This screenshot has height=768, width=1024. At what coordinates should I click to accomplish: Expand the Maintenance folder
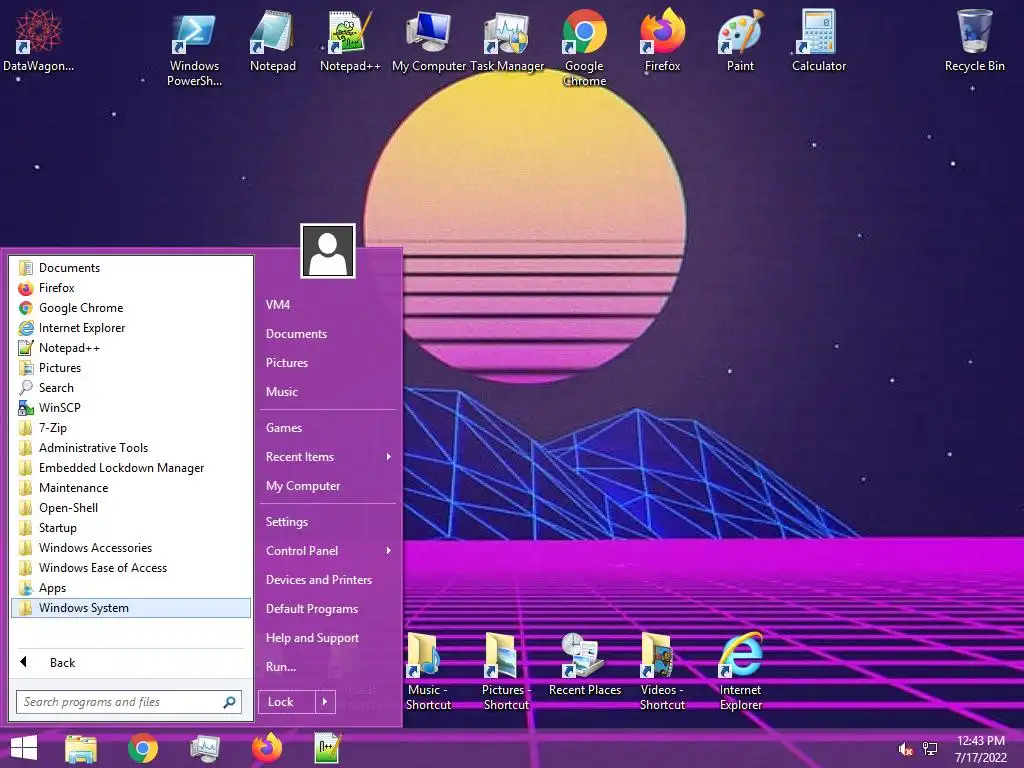[131, 488]
